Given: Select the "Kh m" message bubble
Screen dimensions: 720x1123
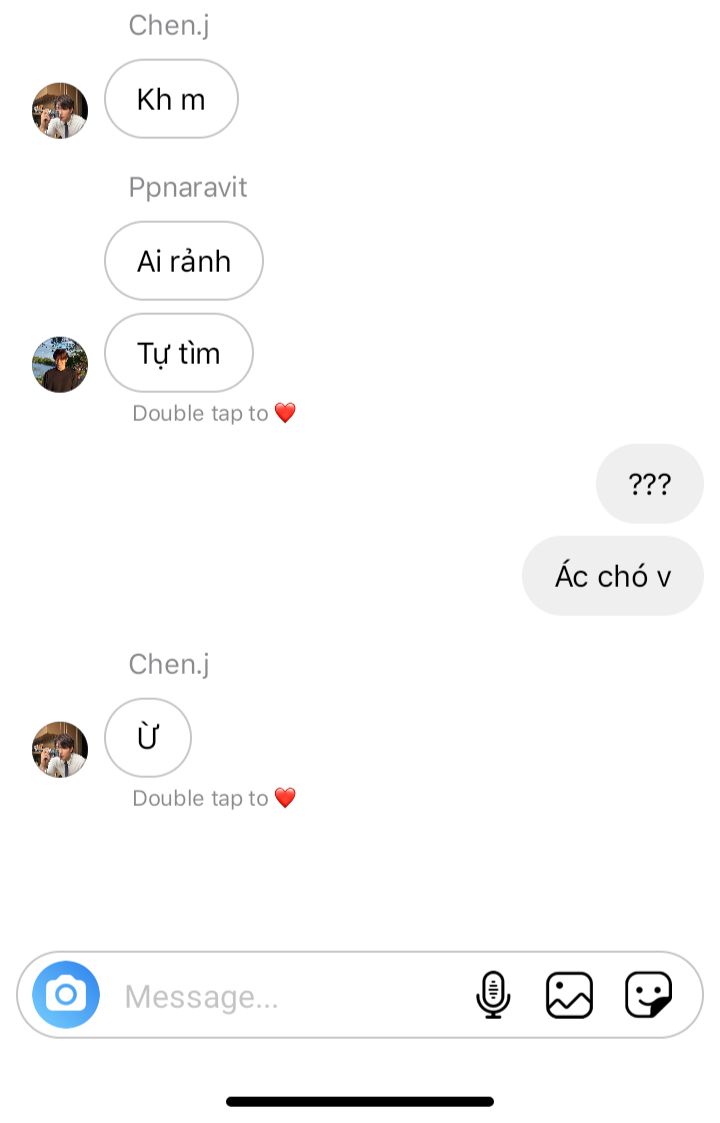Looking at the screenshot, I should coord(171,99).
